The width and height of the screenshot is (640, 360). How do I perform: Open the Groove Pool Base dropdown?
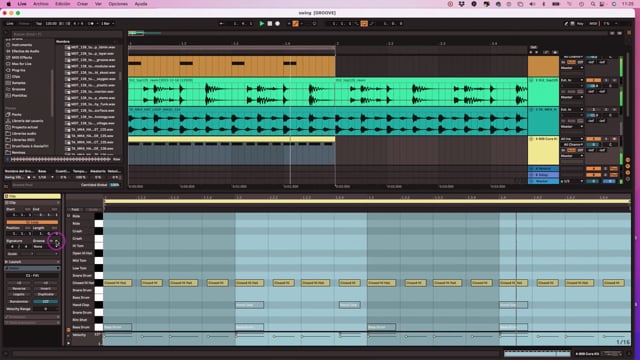[45, 178]
